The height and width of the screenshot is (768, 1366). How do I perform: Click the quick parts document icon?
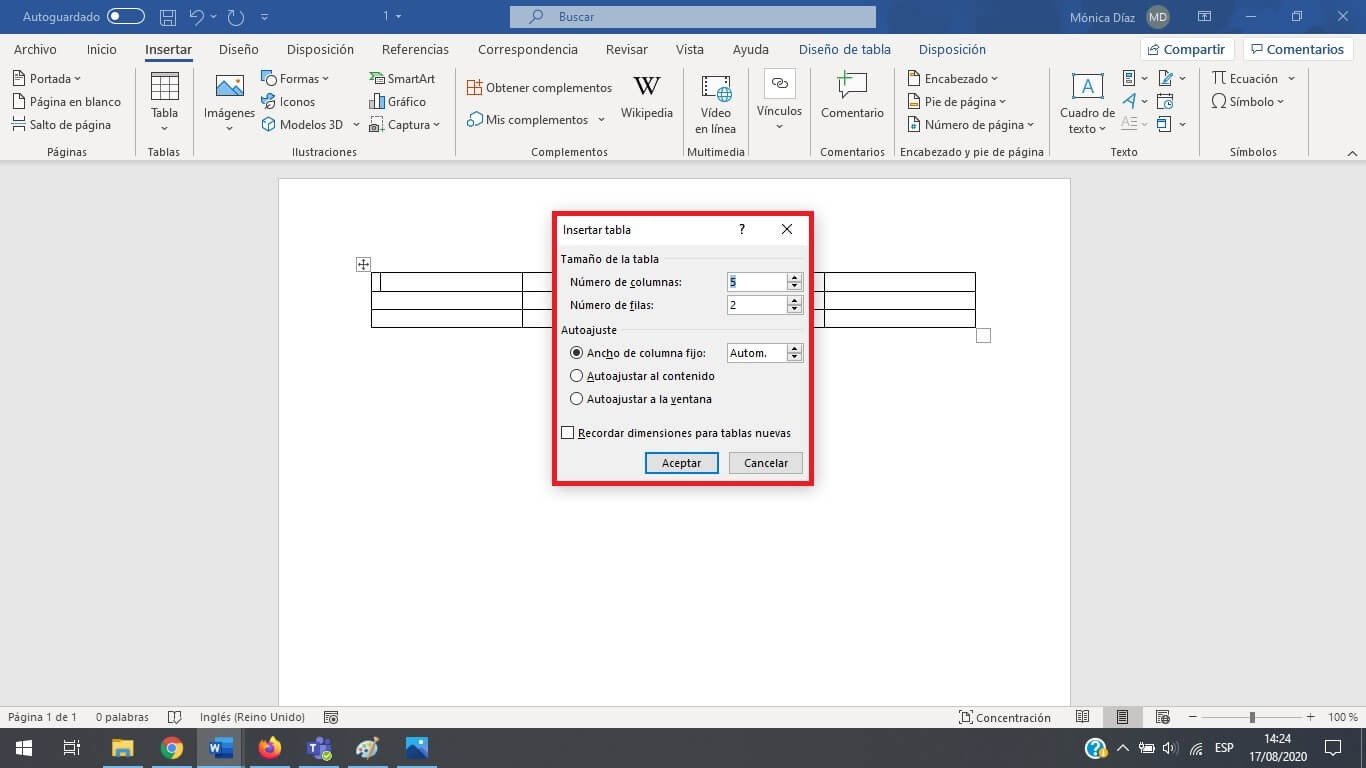(1129, 78)
